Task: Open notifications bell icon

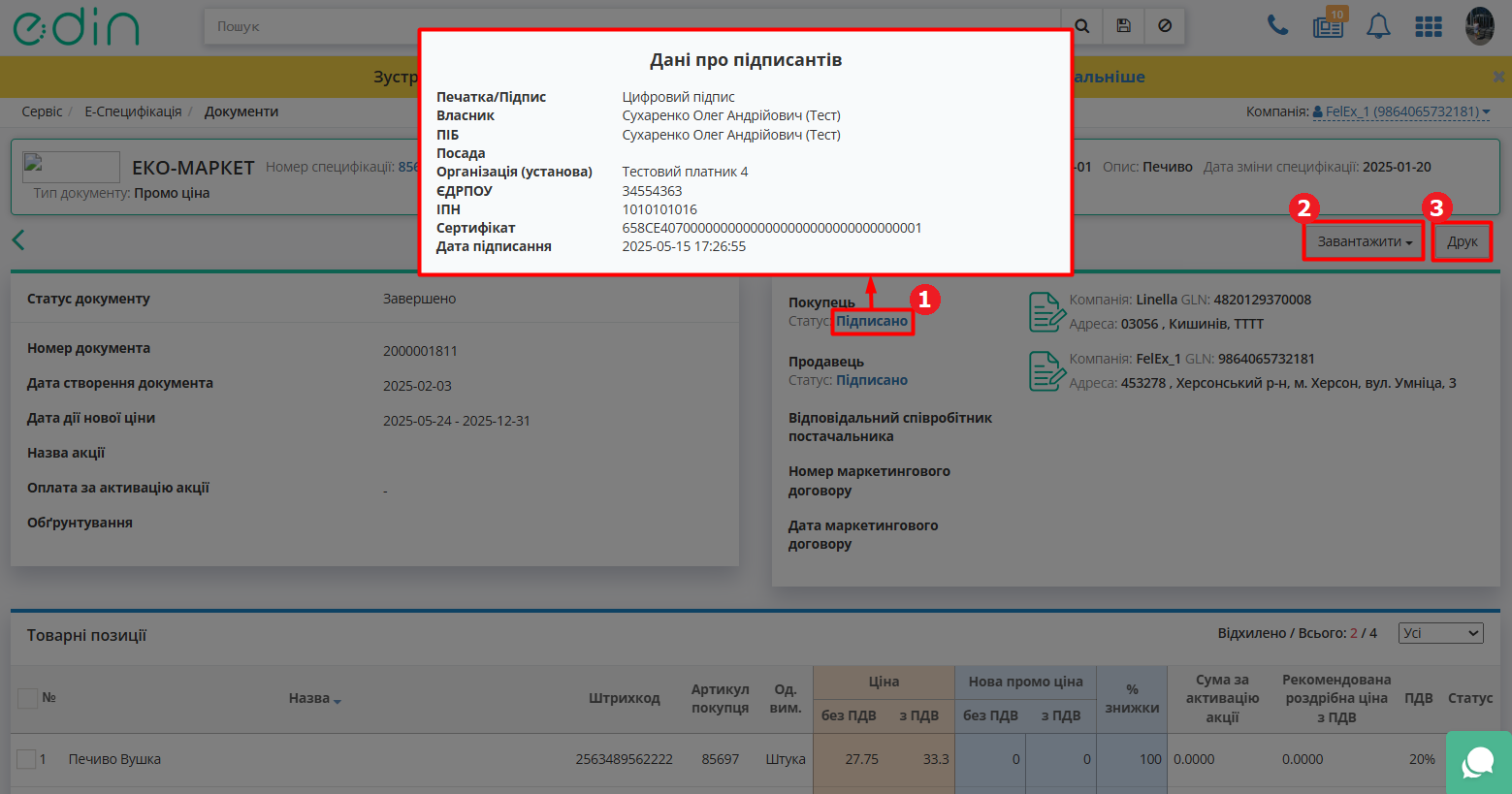Action: click(x=1378, y=27)
